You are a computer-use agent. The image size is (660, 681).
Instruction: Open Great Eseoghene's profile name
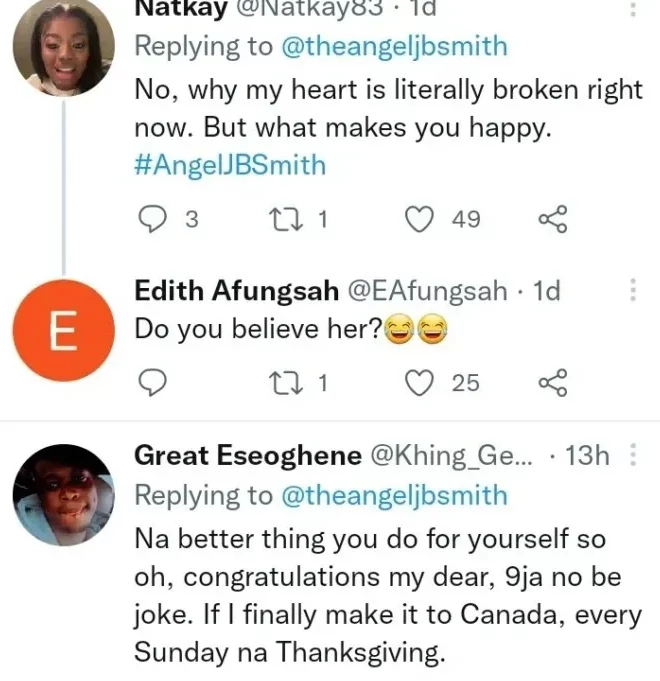point(247,456)
